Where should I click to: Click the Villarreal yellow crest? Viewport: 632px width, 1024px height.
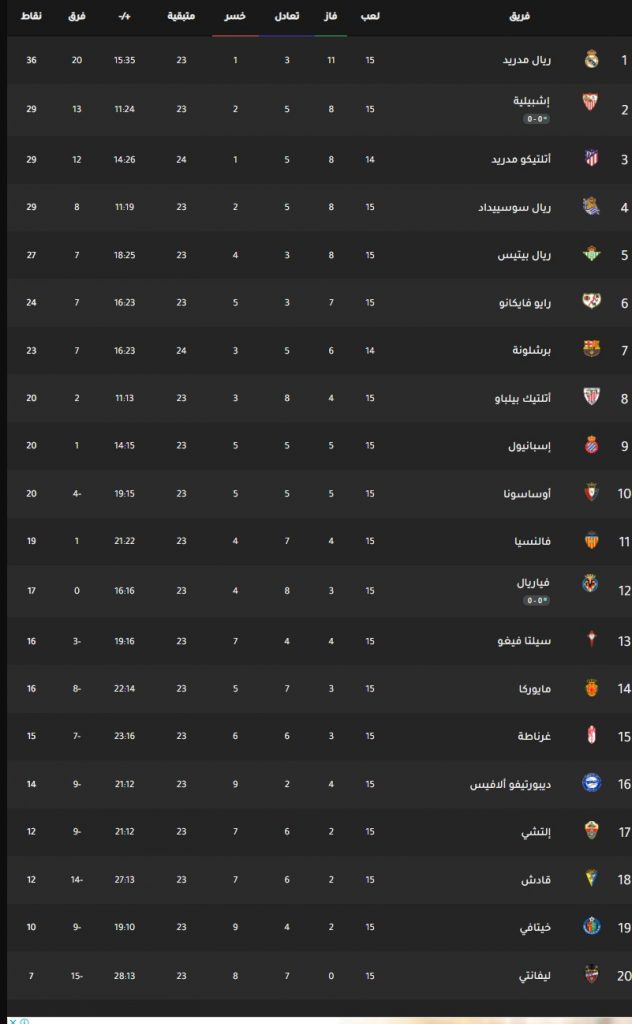[x=590, y=583]
